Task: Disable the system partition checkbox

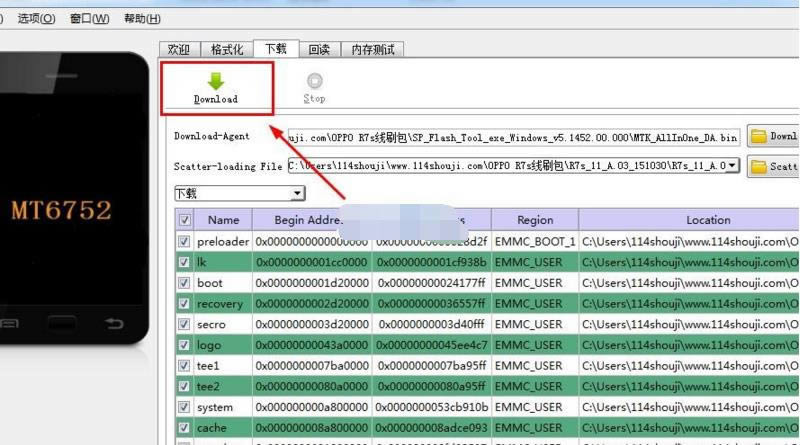Action: 184,407
